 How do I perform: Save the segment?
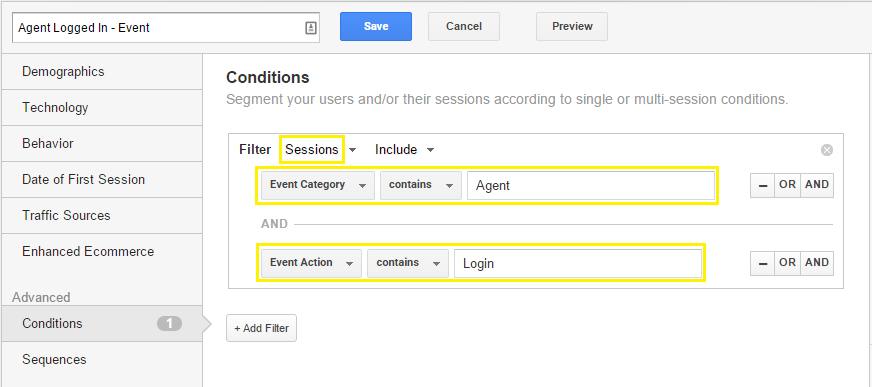[x=376, y=26]
